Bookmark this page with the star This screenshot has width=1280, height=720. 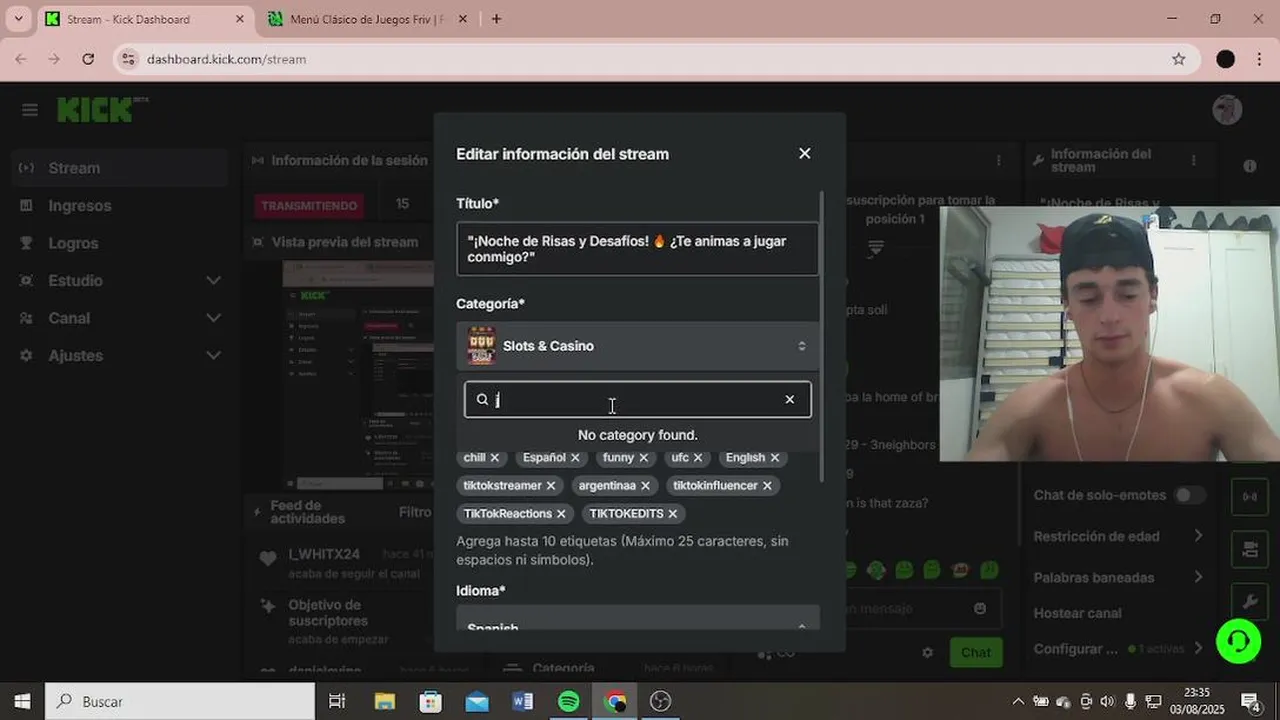pyautogui.click(x=1179, y=59)
